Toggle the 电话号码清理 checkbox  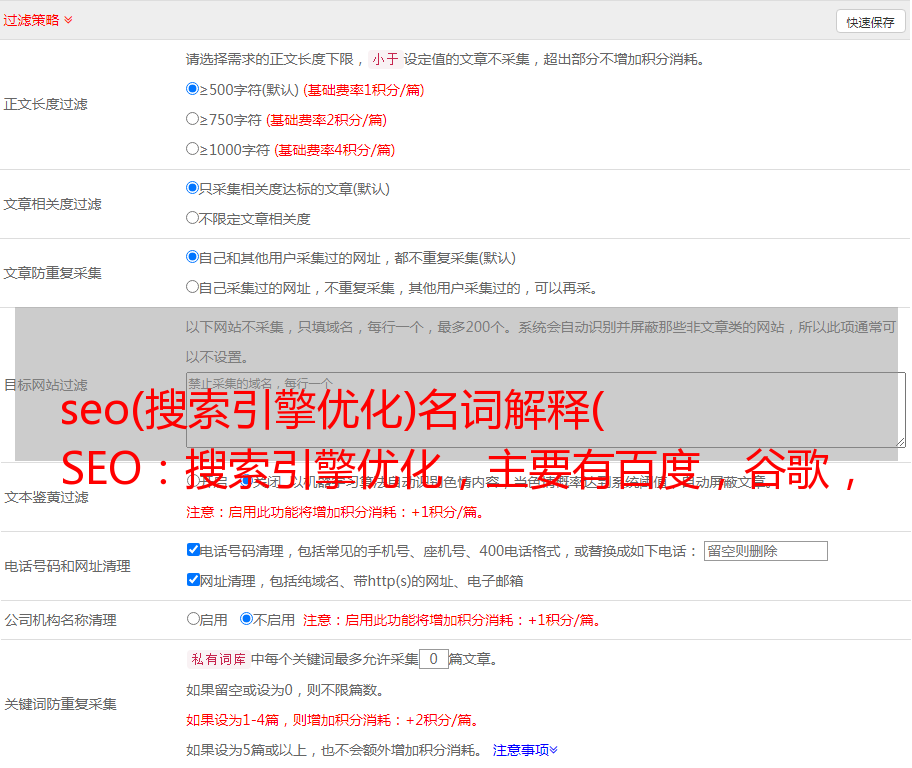click(x=193, y=550)
